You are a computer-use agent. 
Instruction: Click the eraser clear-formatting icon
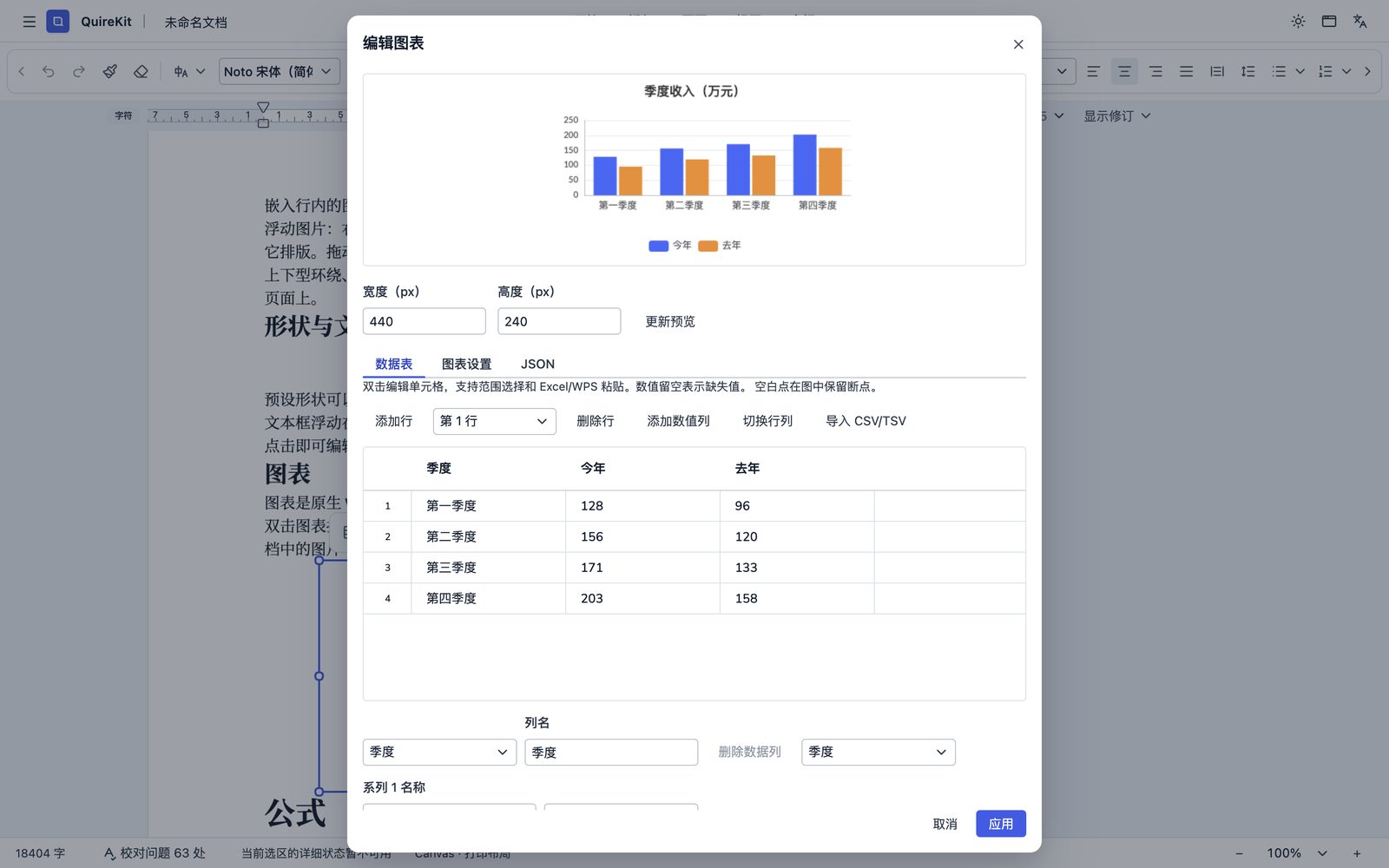141,71
